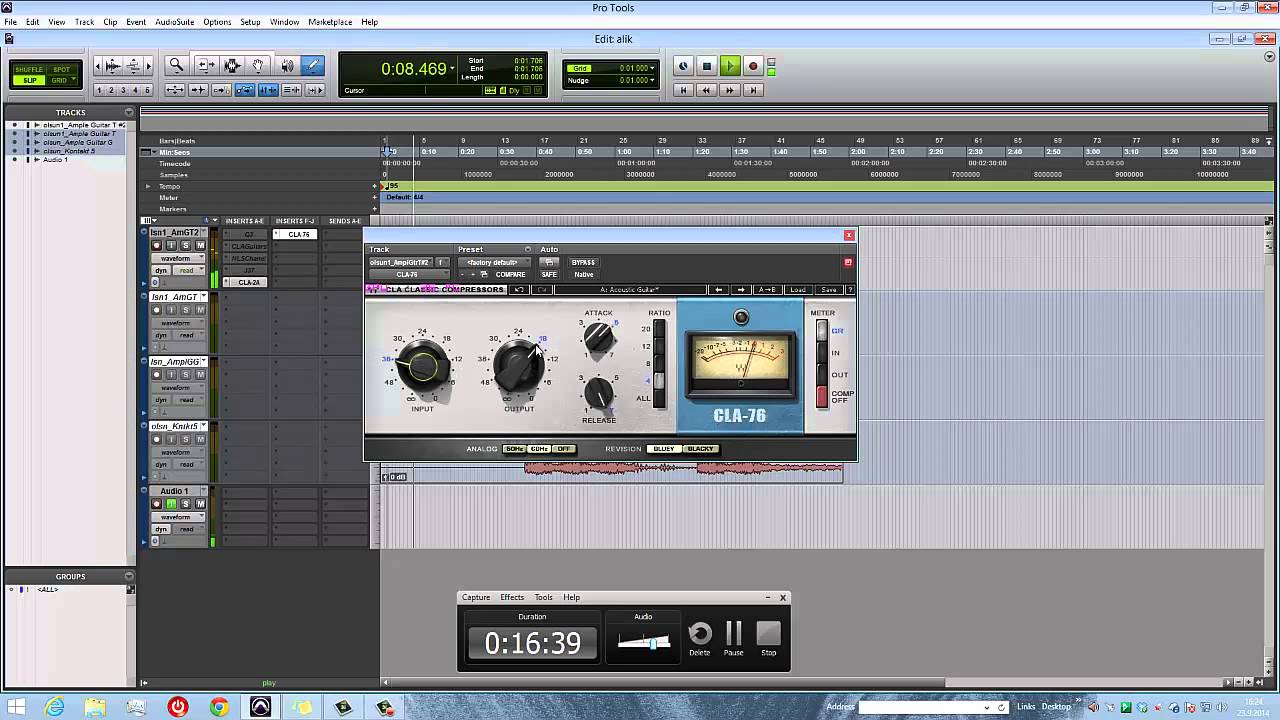Click the ATTACK knob on CLA-76
This screenshot has width=1280, height=720.
tap(599, 337)
